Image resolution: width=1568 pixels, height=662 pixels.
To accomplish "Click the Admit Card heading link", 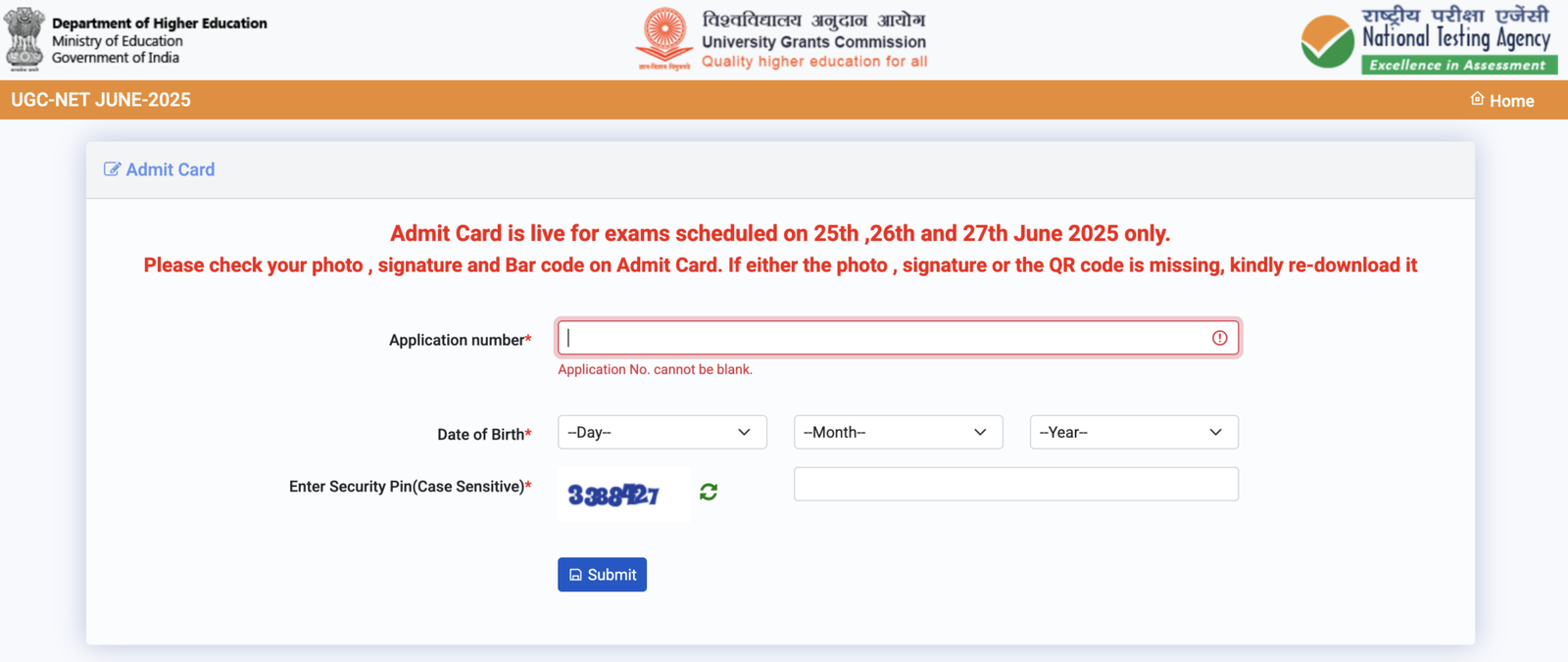I will 170,168.
